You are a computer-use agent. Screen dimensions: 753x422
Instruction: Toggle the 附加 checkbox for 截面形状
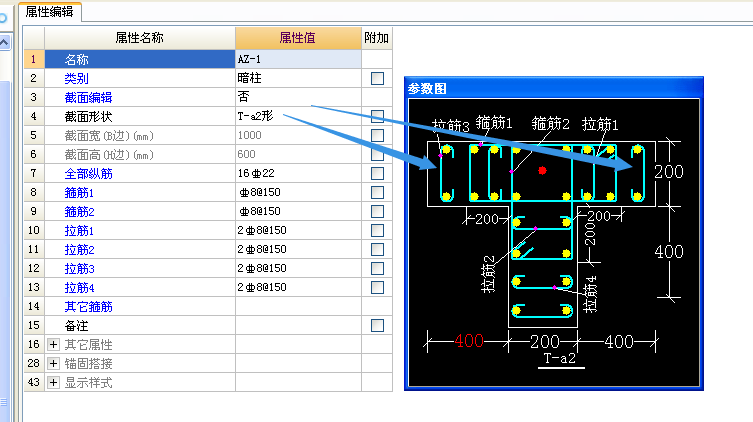tap(377, 116)
